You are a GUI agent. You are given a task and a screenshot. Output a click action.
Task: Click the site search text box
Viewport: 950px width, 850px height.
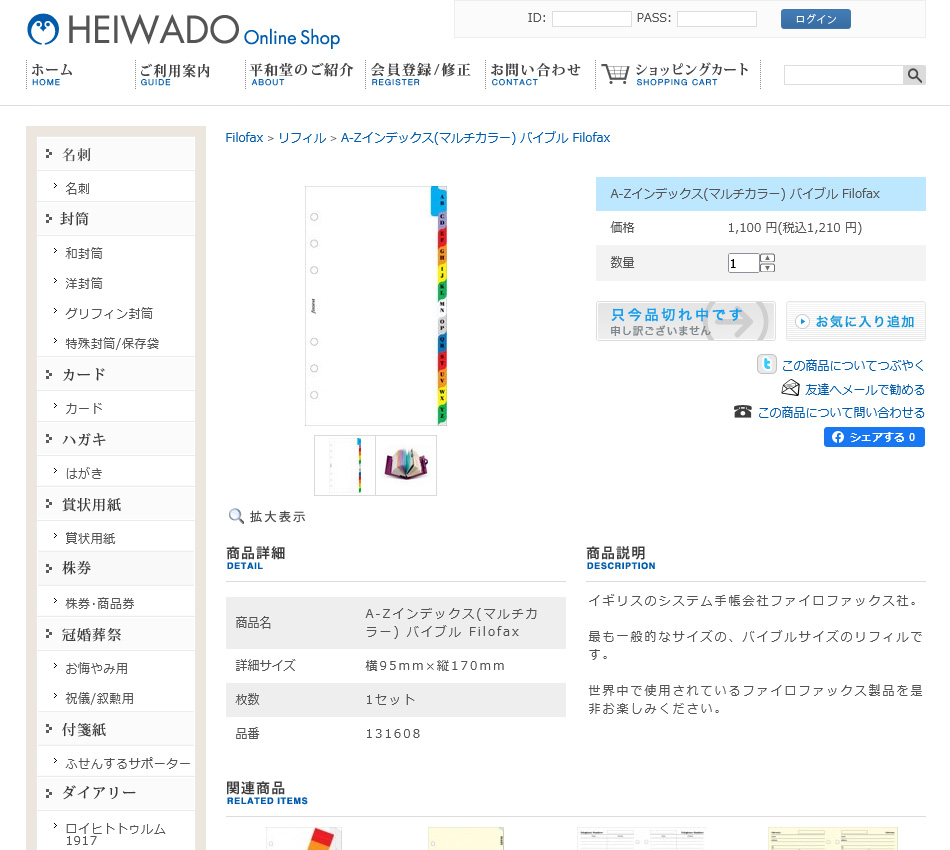[844, 75]
